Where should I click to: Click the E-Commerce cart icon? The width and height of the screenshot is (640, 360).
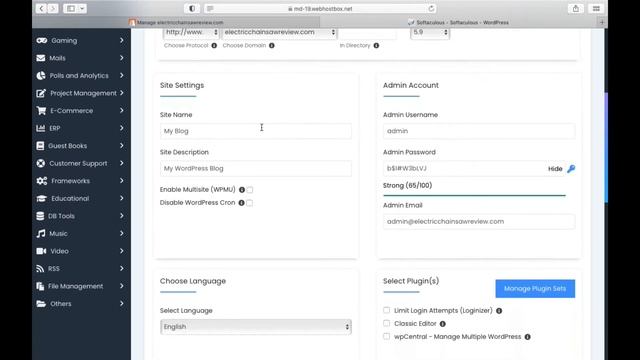(41, 111)
